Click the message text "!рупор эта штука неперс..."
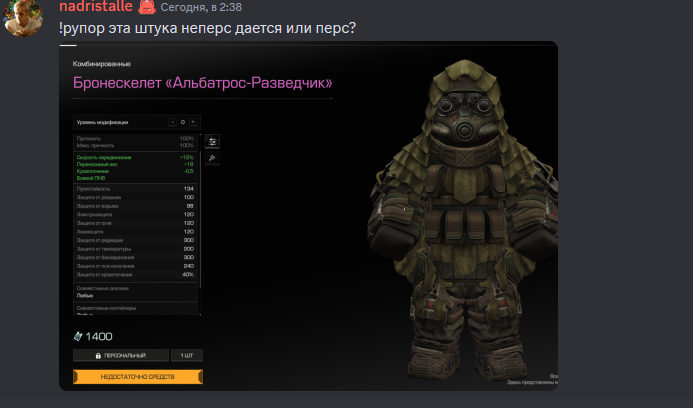This screenshot has height=408, width=693. 207,28
